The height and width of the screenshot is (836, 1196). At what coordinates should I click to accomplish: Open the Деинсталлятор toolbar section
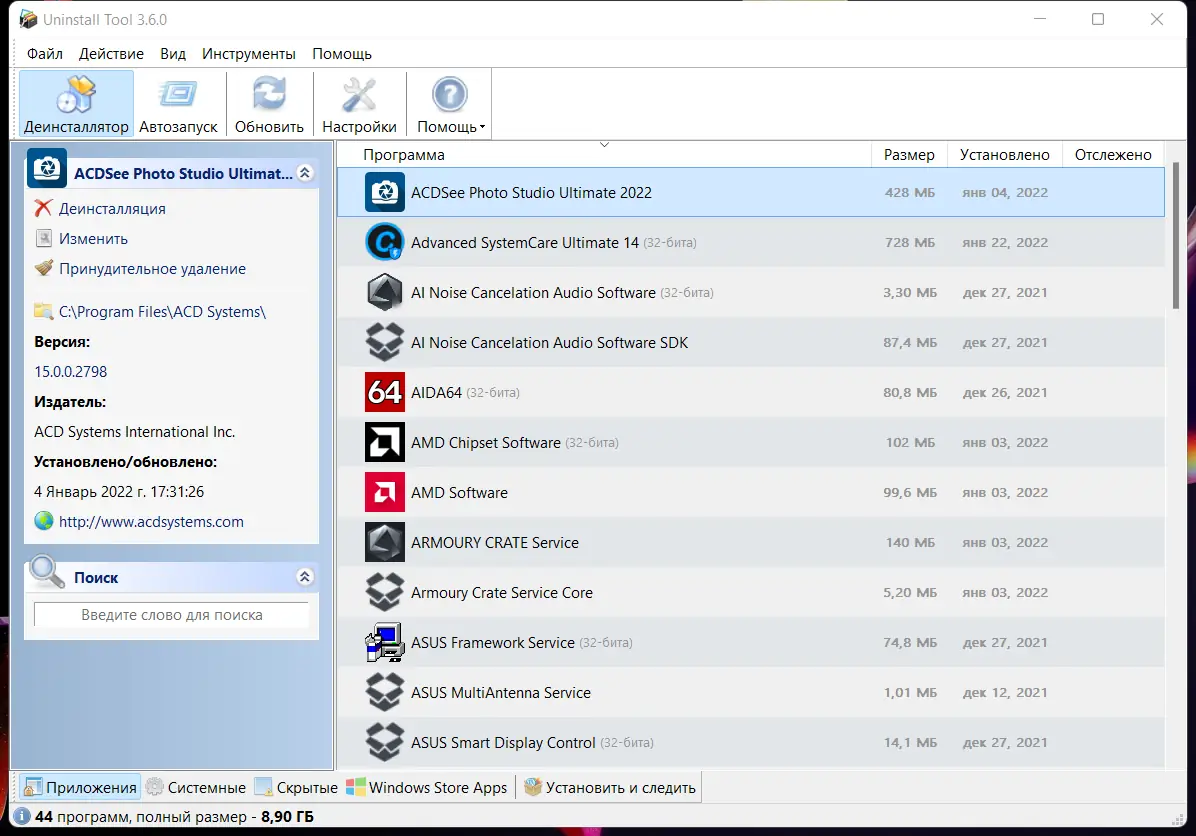pyautogui.click(x=76, y=104)
